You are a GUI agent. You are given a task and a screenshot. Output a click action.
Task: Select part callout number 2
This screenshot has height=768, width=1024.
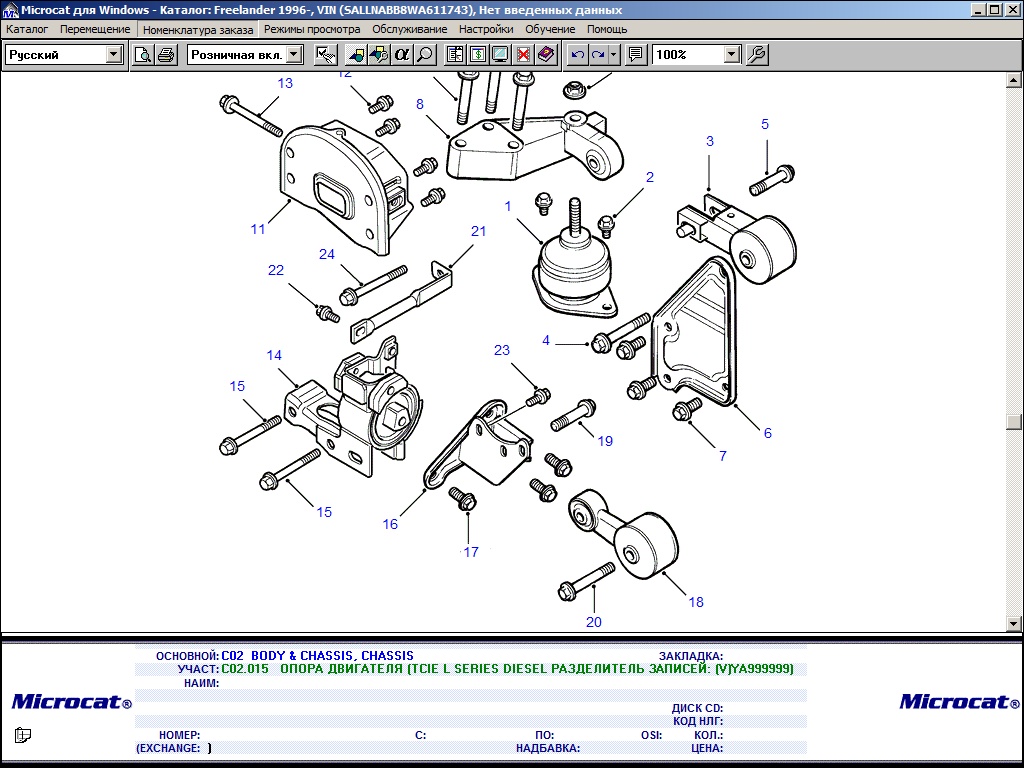point(650,177)
